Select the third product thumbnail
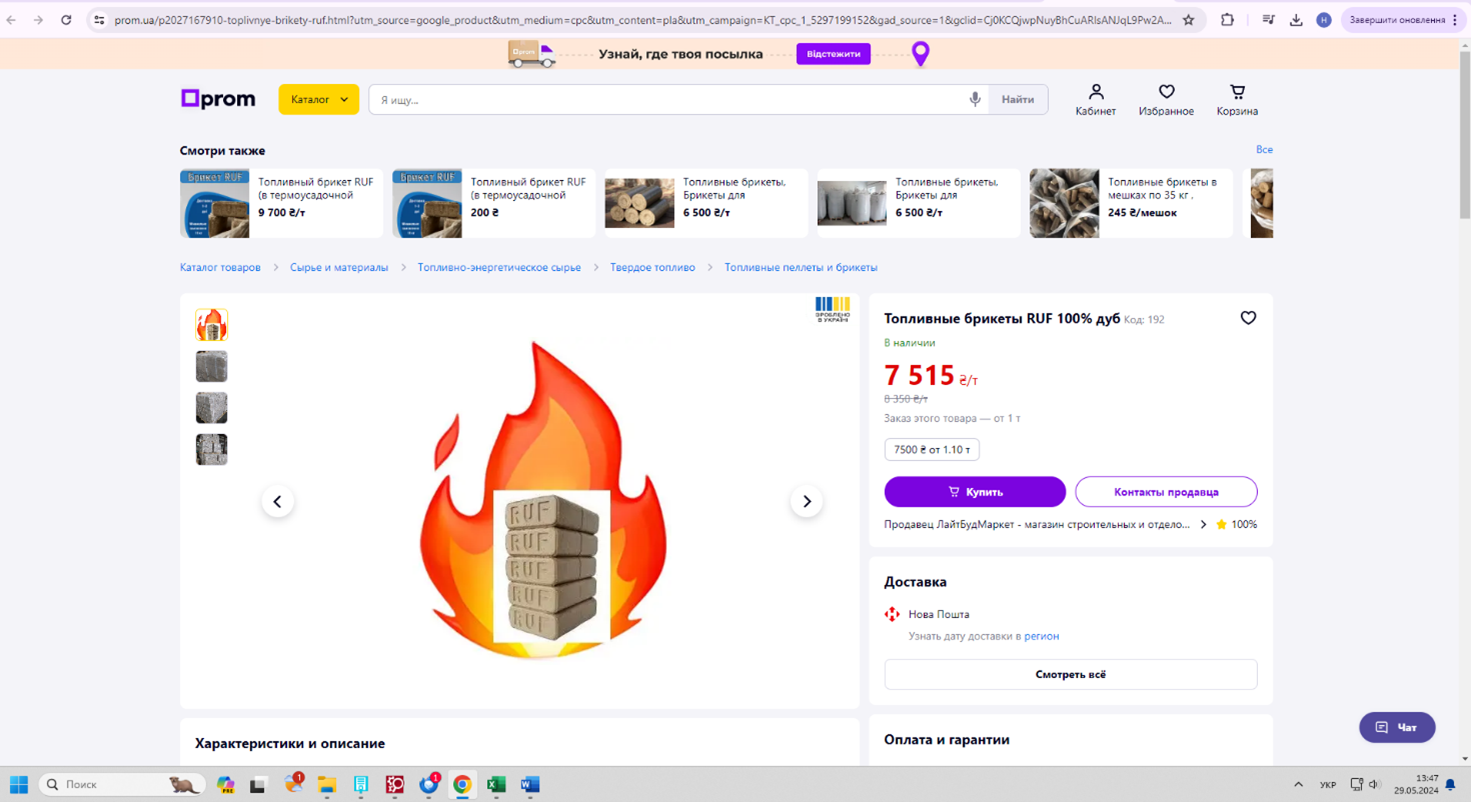Image resolution: width=1471 pixels, height=802 pixels. pyautogui.click(x=211, y=408)
